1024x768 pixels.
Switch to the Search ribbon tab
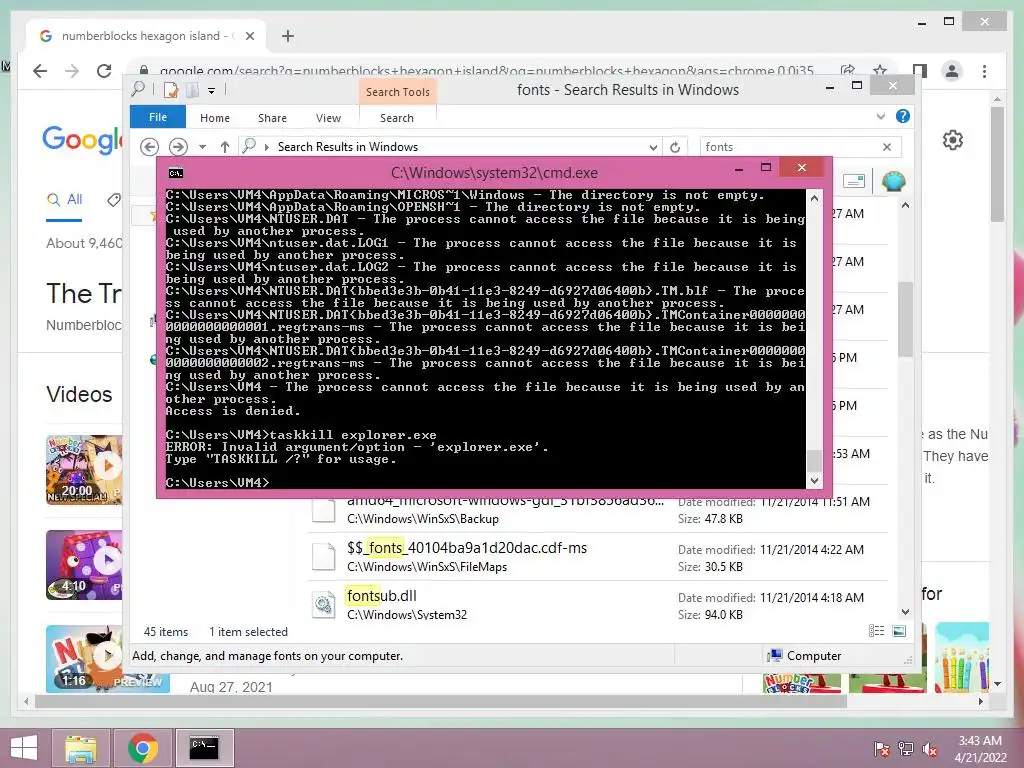click(397, 118)
